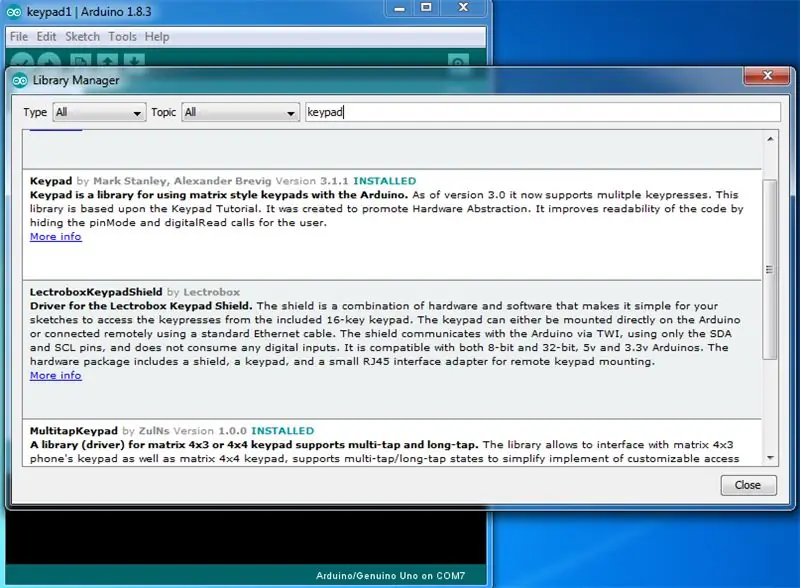Image resolution: width=800 pixels, height=588 pixels.
Task: Click the library list scrollbar thumb
Action: click(x=769, y=270)
